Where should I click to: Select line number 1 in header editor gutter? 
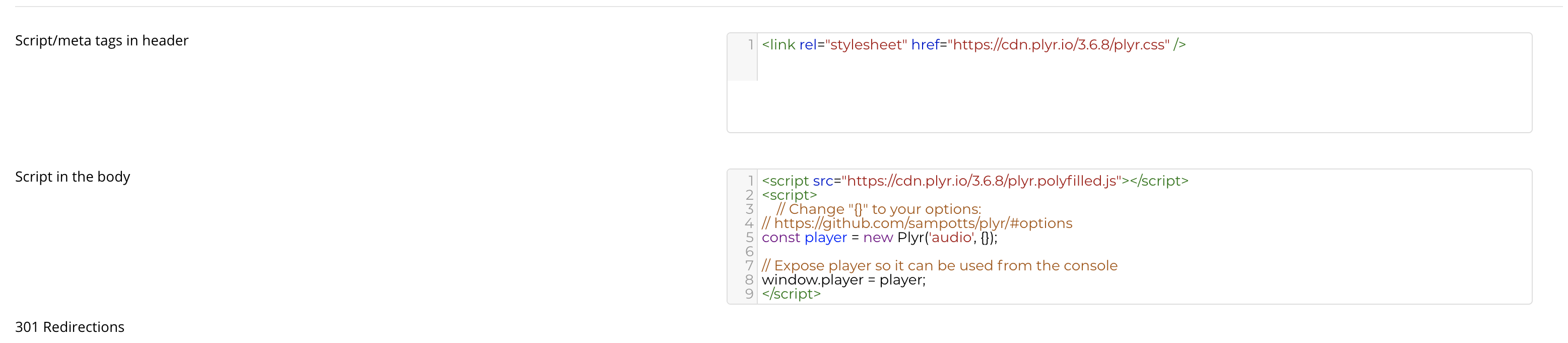[x=750, y=44]
